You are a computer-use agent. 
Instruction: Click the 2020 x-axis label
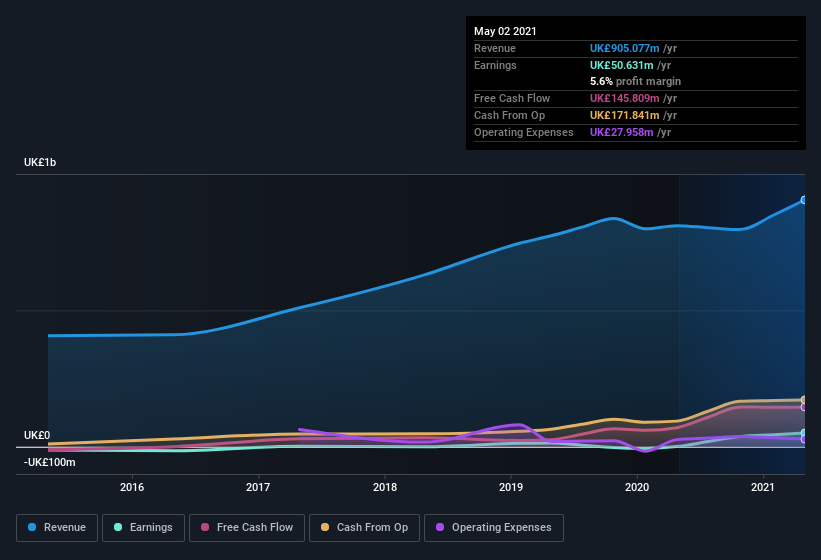point(637,487)
